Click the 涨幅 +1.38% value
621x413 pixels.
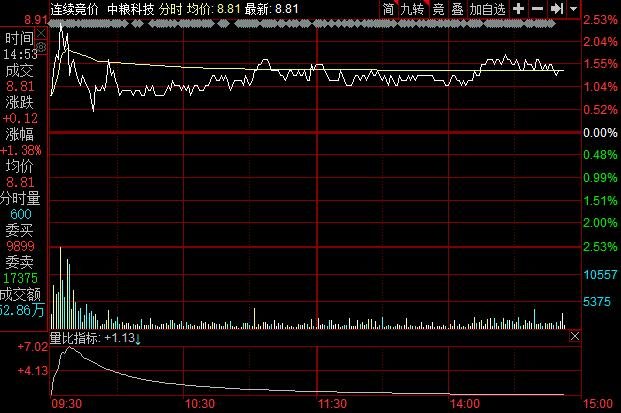pyautogui.click(x=21, y=150)
